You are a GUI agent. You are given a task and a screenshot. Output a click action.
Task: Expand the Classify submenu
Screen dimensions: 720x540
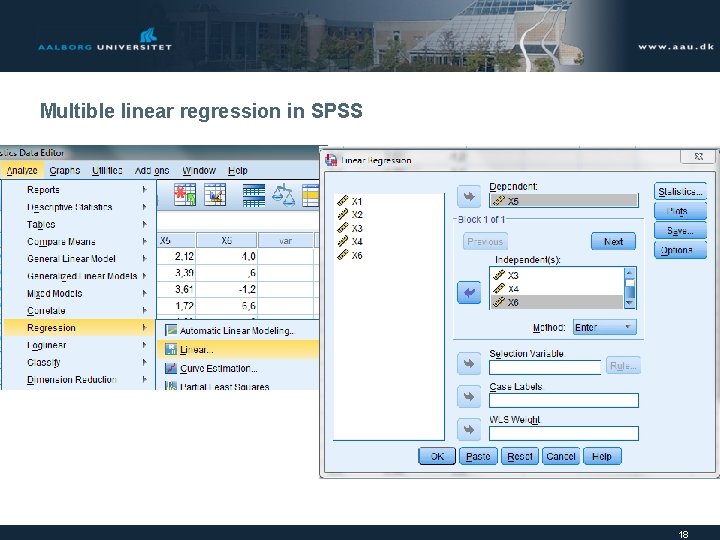pyautogui.click(x=79, y=362)
